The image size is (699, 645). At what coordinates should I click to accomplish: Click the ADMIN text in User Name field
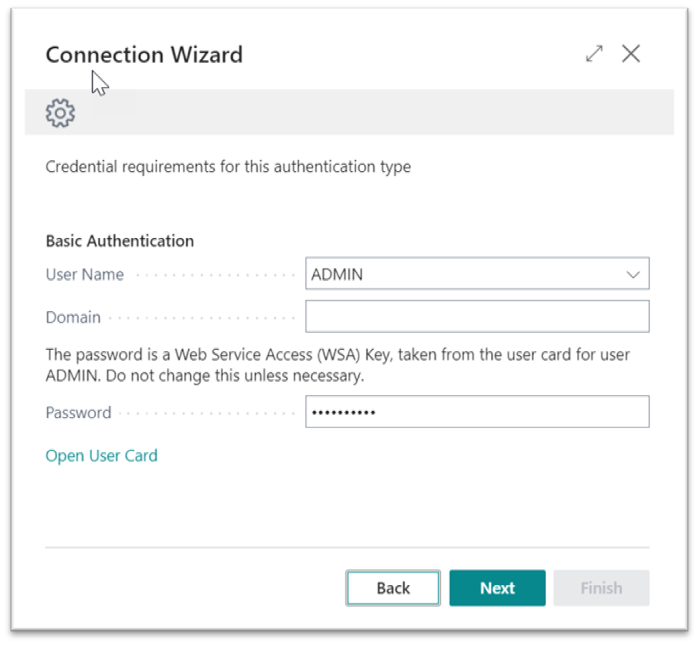[337, 274]
